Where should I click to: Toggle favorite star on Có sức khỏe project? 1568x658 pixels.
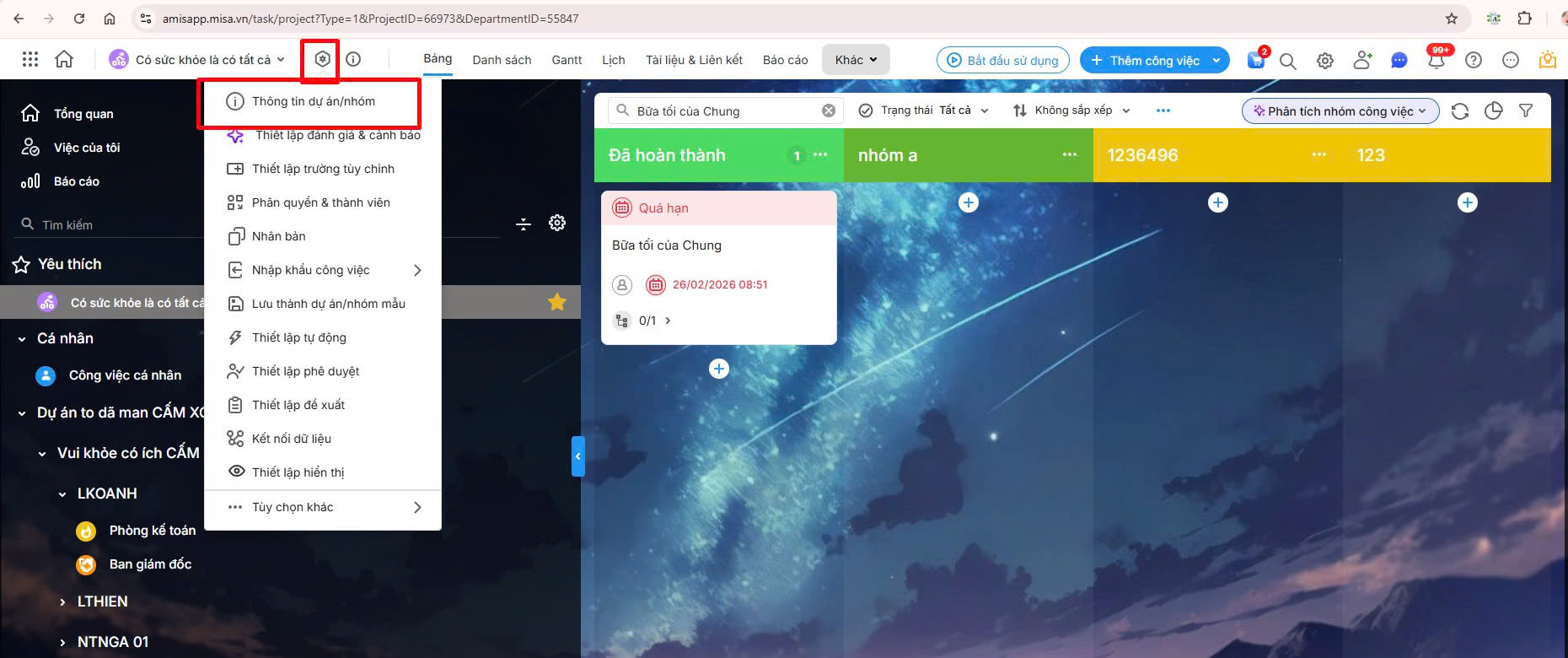click(x=557, y=302)
